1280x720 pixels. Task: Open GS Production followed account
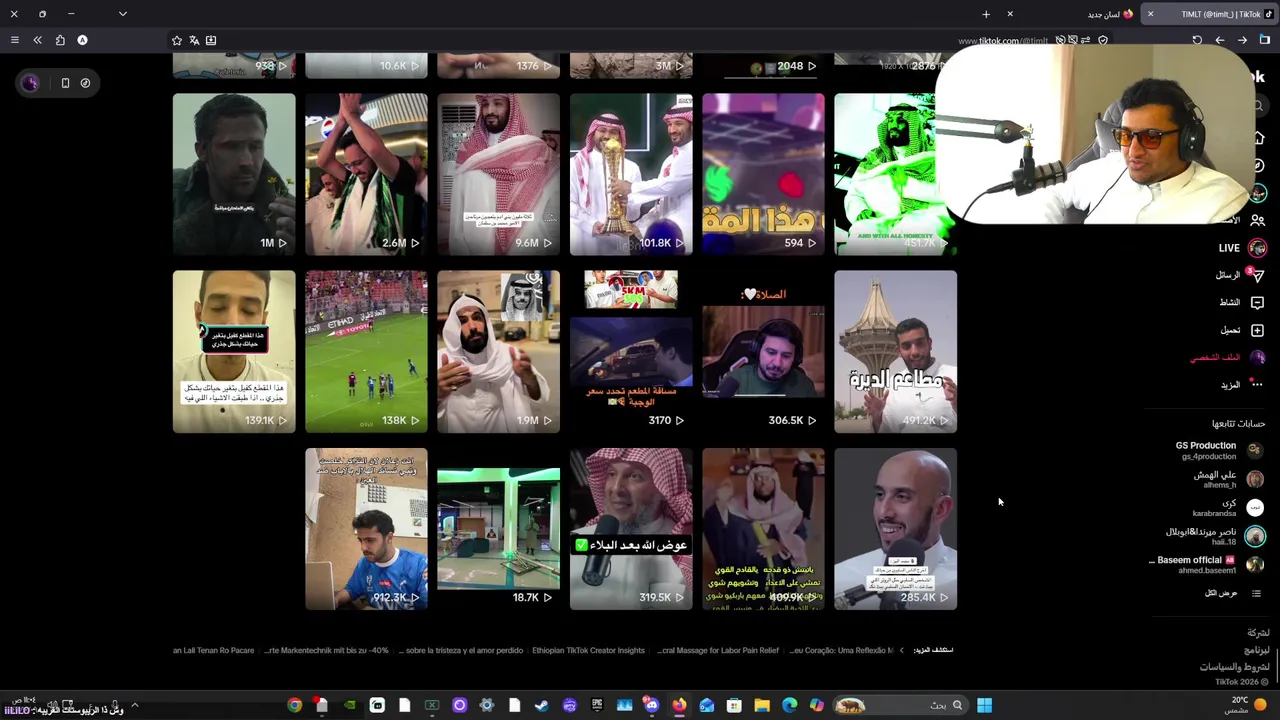(1219, 450)
